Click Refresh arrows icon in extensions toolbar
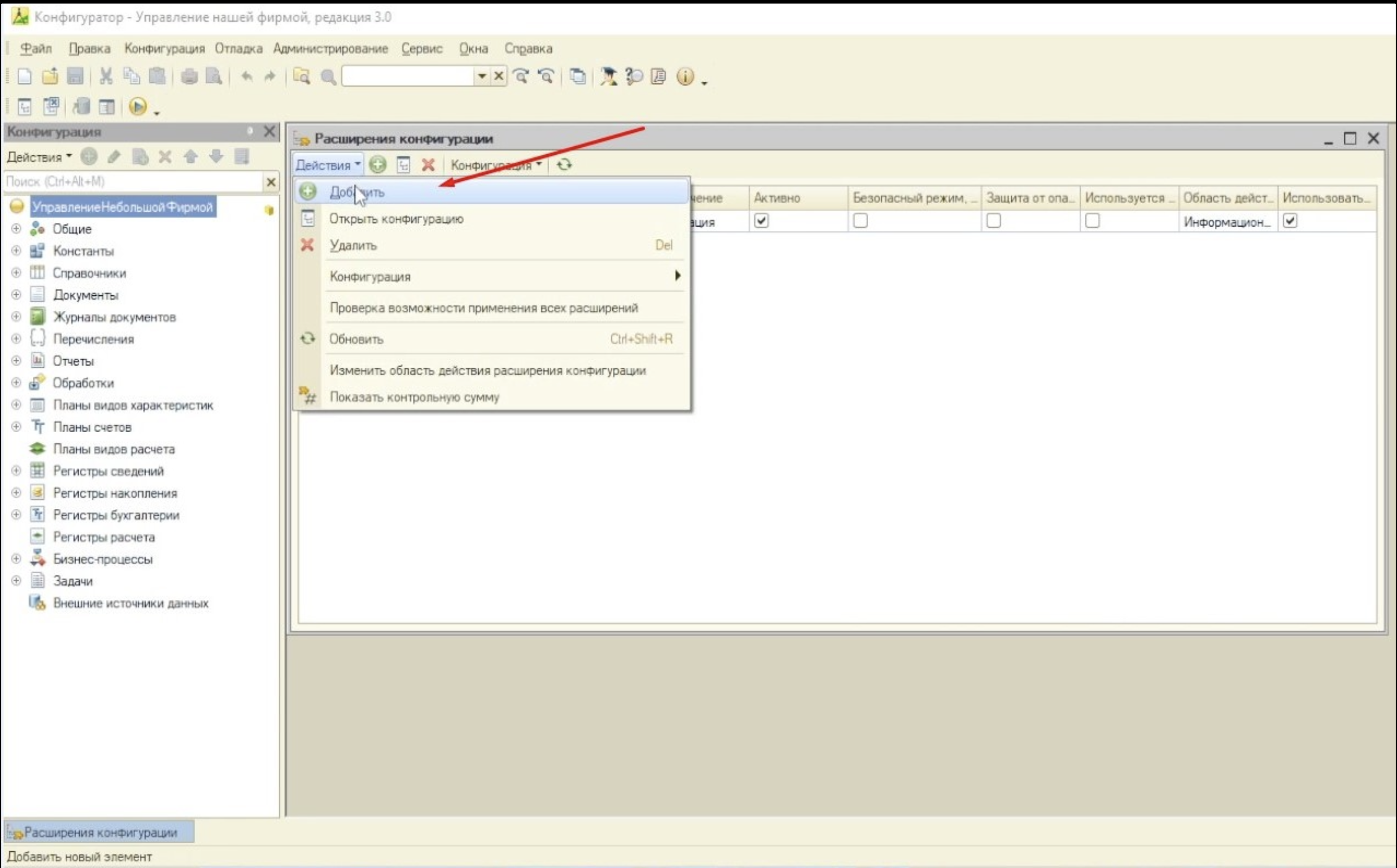Viewport: 1397px width, 868px height. pyautogui.click(x=564, y=165)
